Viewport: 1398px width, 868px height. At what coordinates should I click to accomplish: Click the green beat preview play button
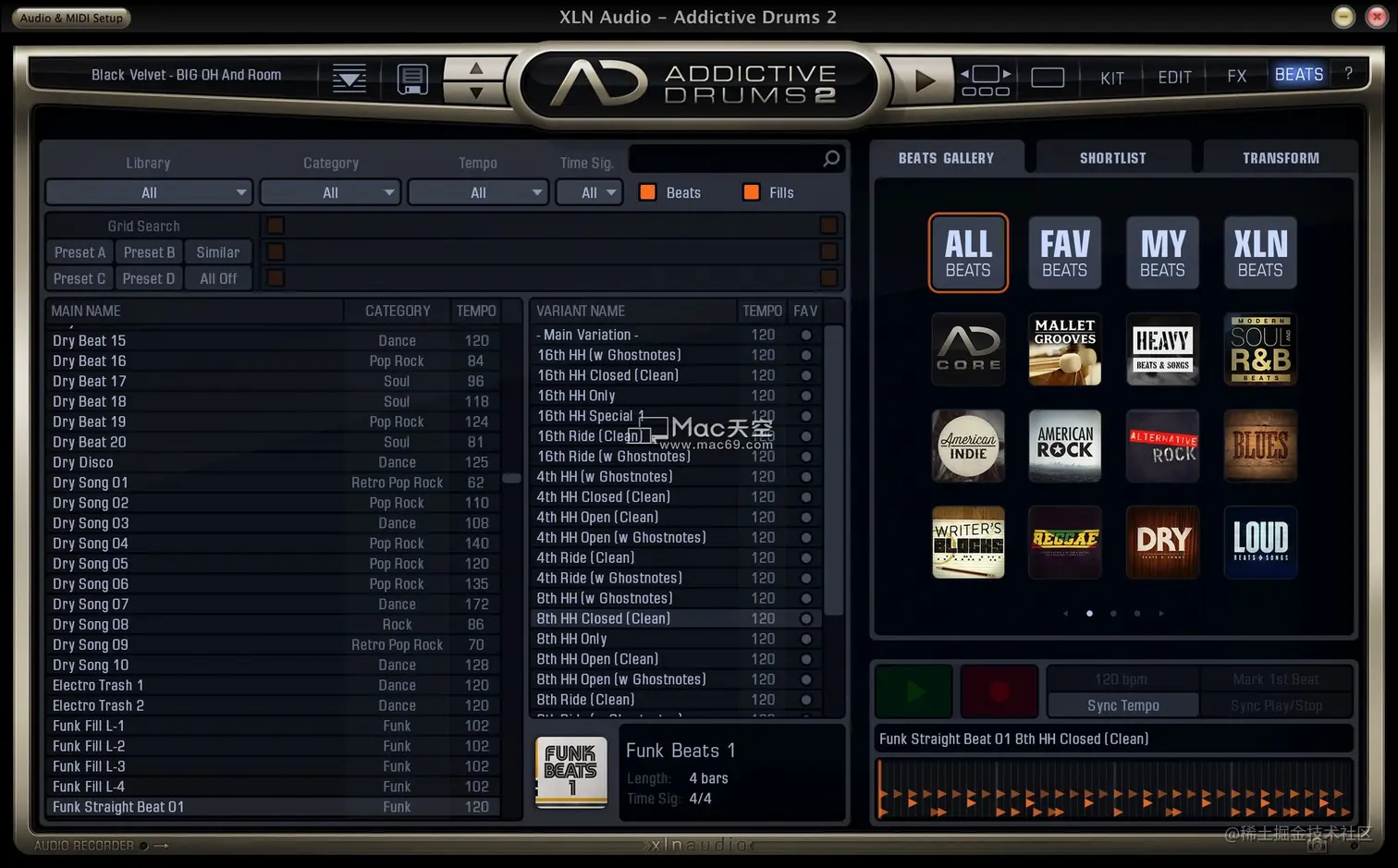click(914, 691)
